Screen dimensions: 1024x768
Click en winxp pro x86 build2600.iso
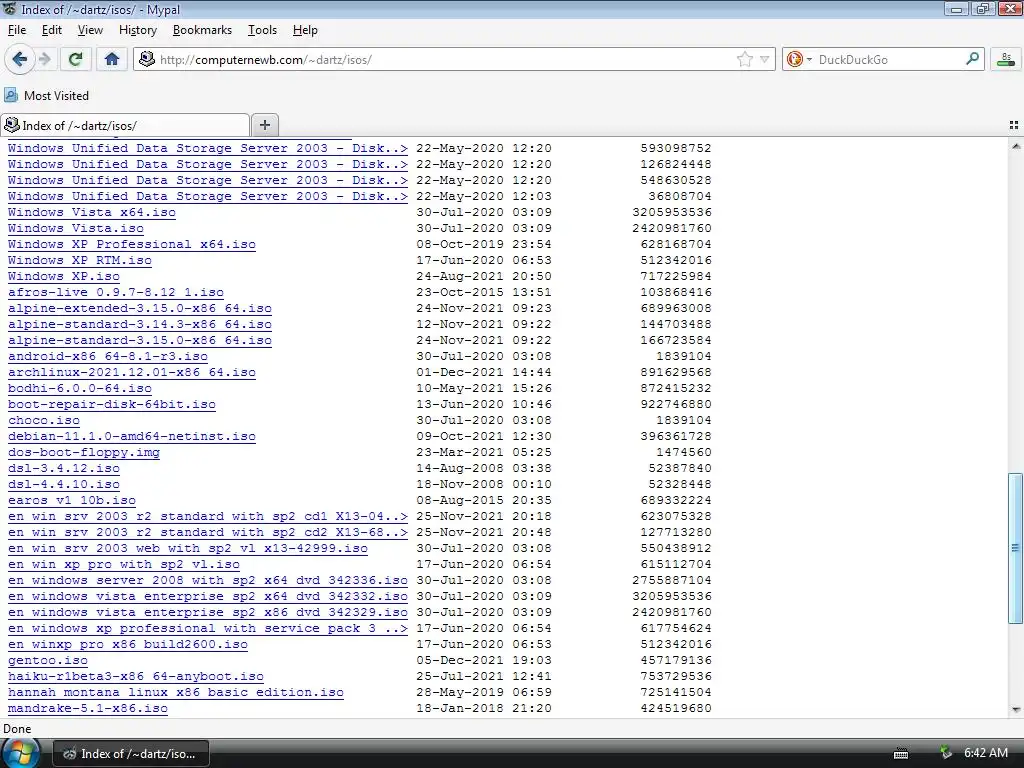click(x=128, y=645)
